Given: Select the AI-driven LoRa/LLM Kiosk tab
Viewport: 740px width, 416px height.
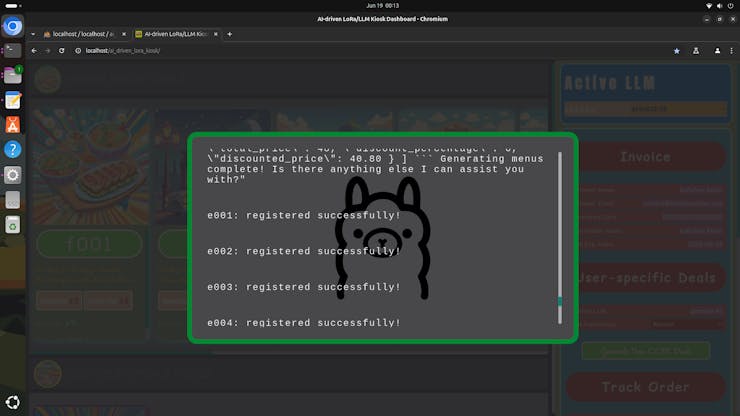Looking at the screenshot, I should pyautogui.click(x=176, y=34).
